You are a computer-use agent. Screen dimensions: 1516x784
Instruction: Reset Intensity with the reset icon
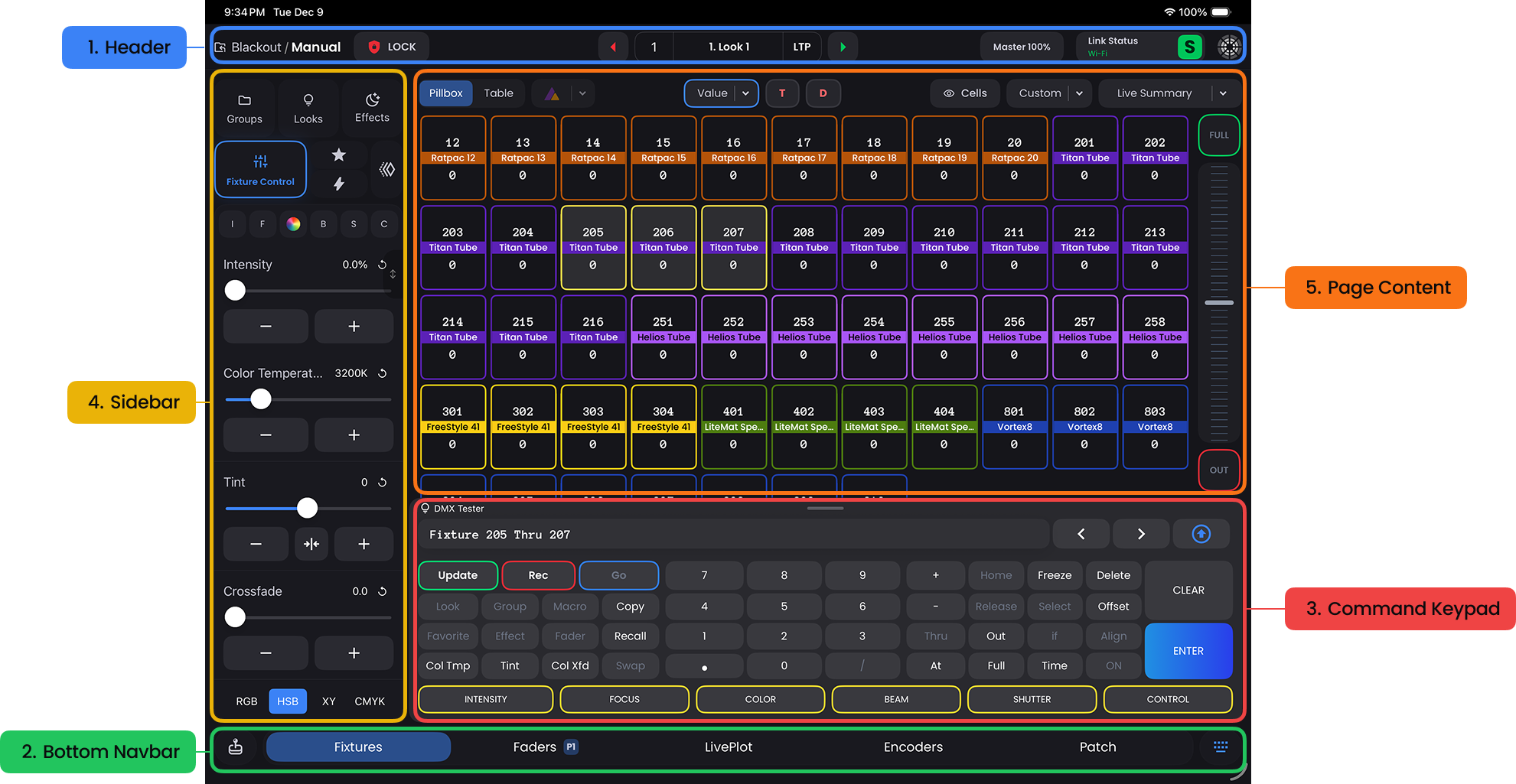click(383, 265)
